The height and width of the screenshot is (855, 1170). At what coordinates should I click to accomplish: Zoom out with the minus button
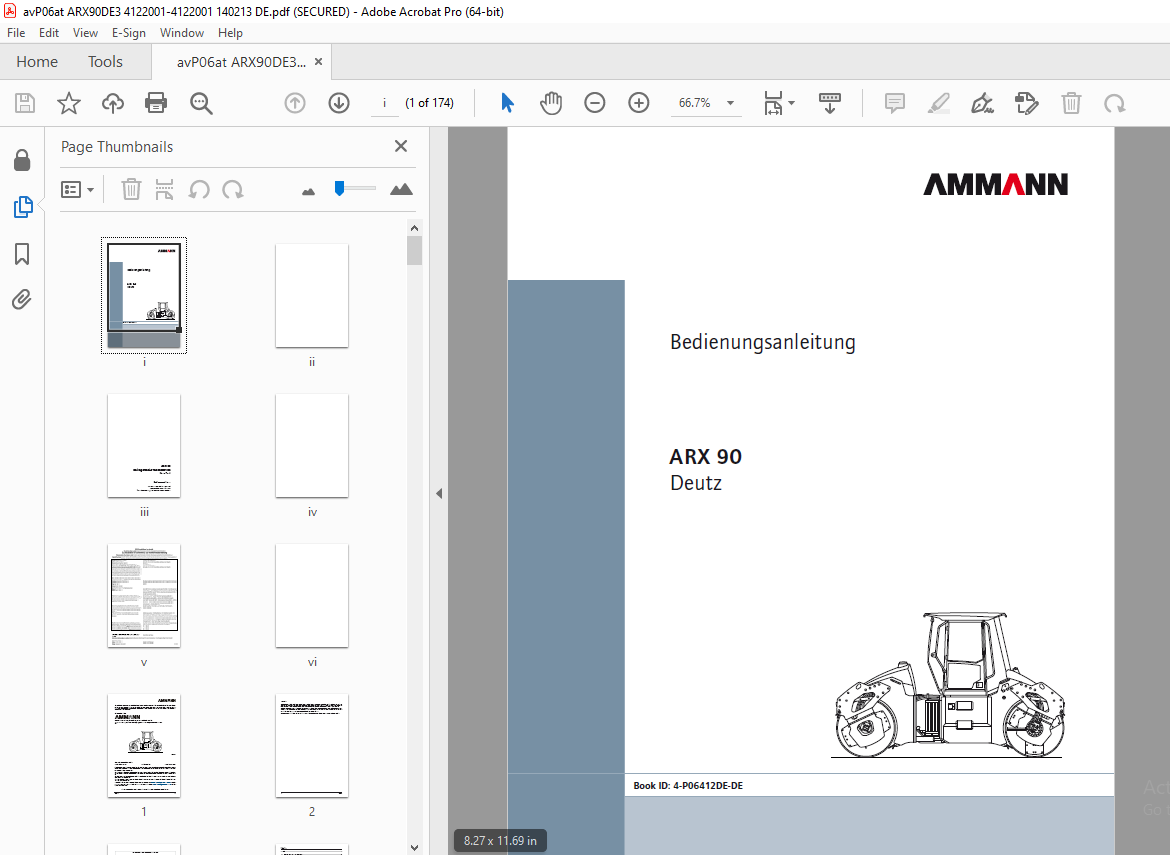point(595,103)
